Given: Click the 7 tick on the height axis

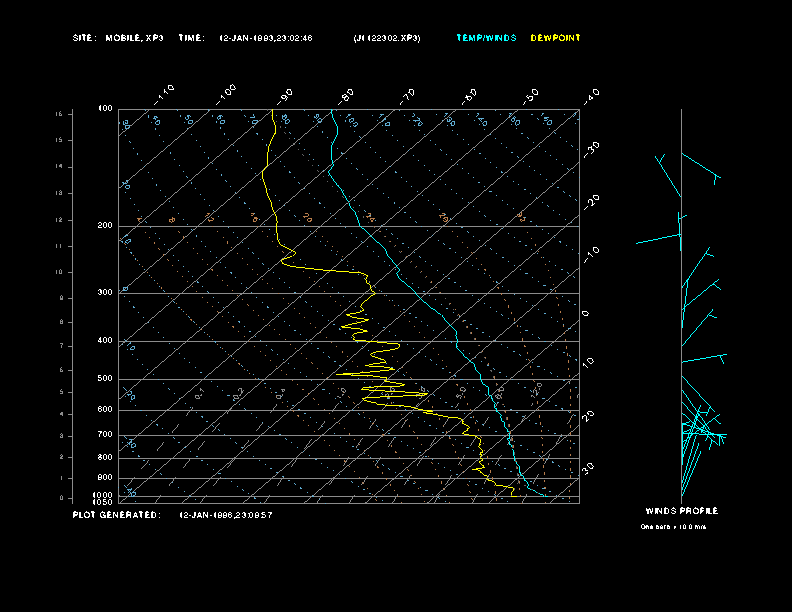Looking at the screenshot, I should pos(62,346).
